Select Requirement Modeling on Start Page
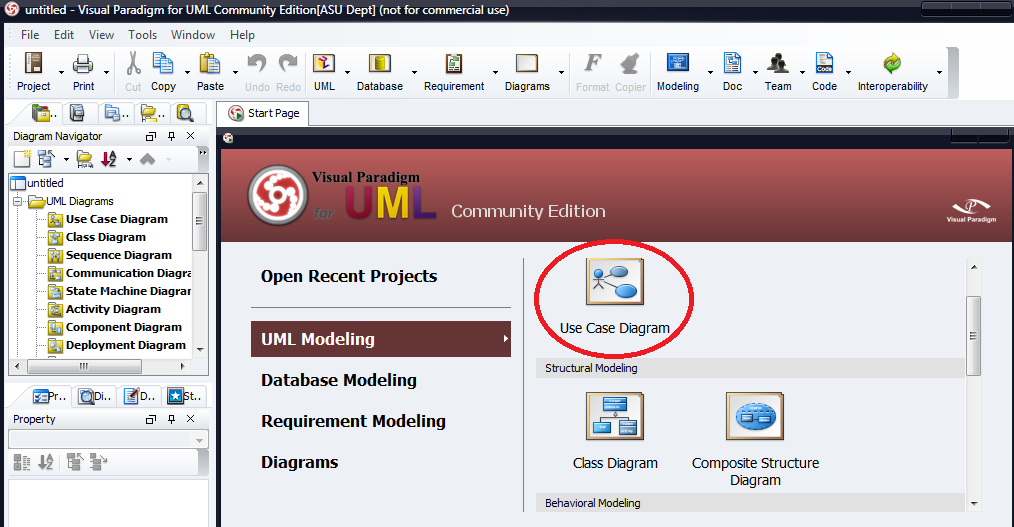This screenshot has width=1014, height=527. [353, 422]
